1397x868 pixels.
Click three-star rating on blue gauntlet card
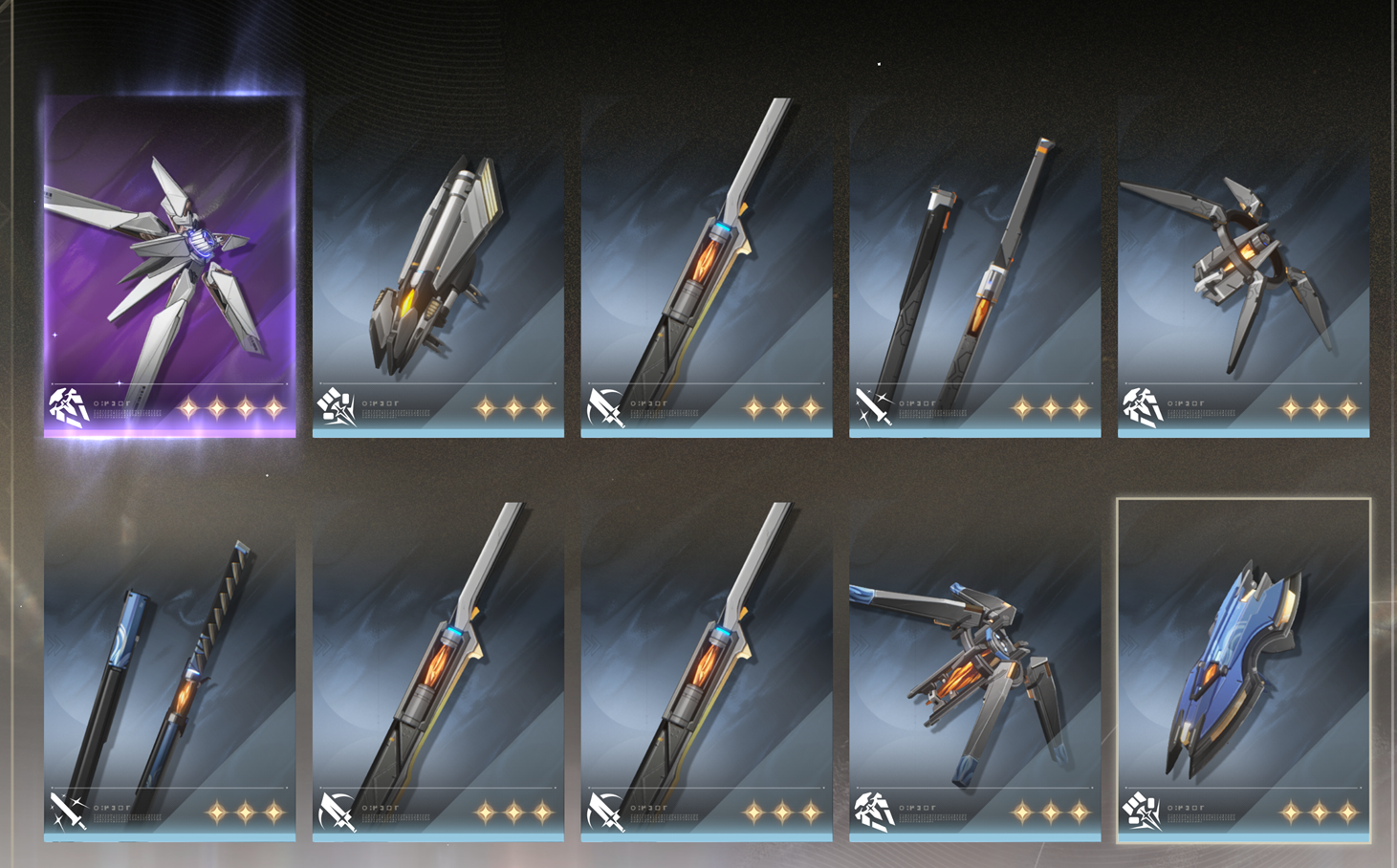(x=1320, y=813)
